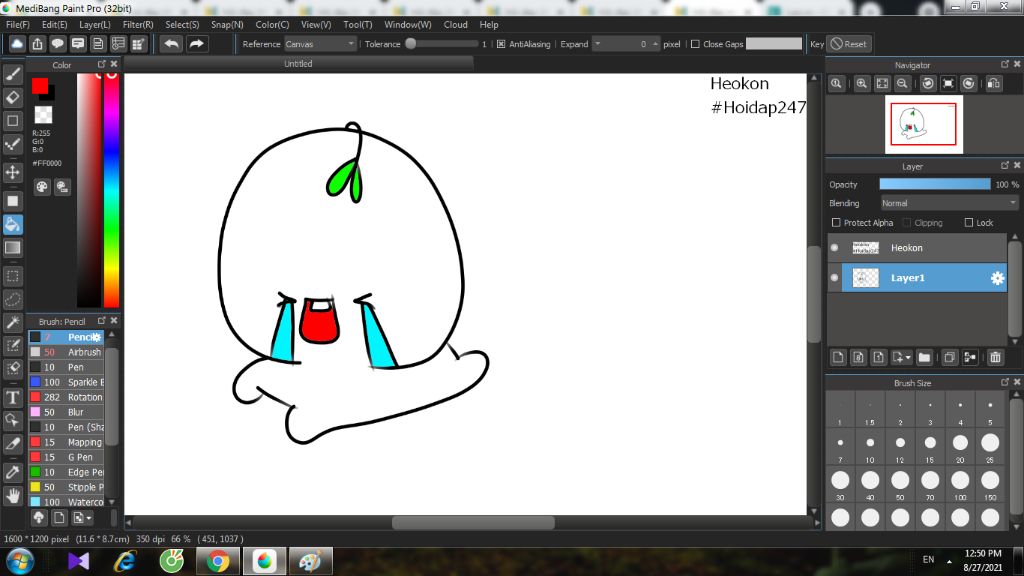Open the File menu
Screen dimensions: 1024x576
[x=18, y=25]
